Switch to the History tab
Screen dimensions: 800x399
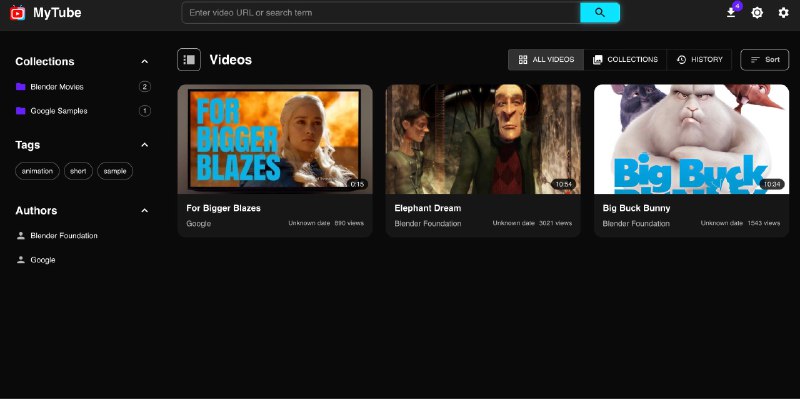[x=699, y=60]
